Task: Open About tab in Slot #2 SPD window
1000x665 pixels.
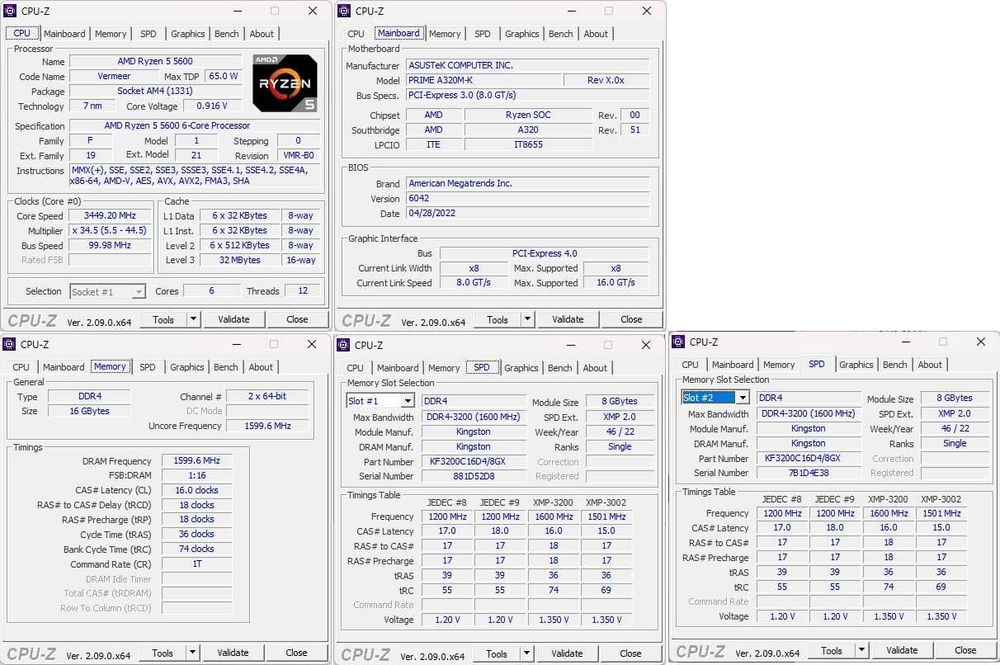Action: 930,365
